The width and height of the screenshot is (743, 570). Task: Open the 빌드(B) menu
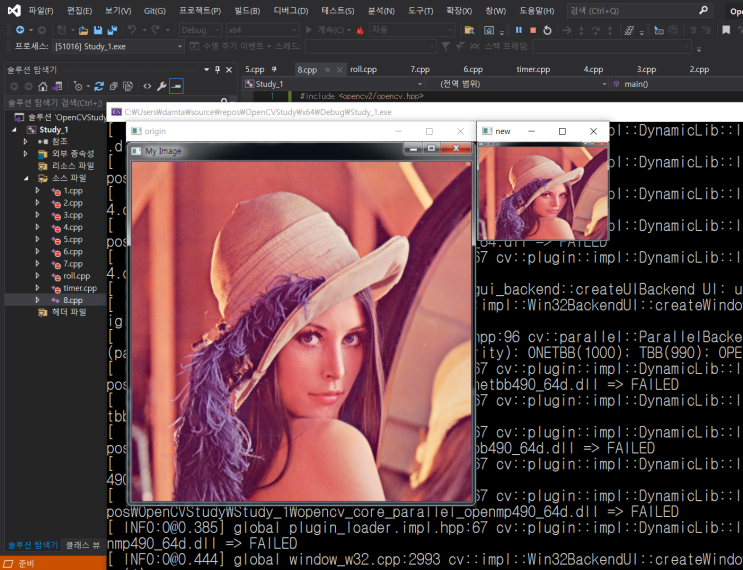(x=247, y=10)
